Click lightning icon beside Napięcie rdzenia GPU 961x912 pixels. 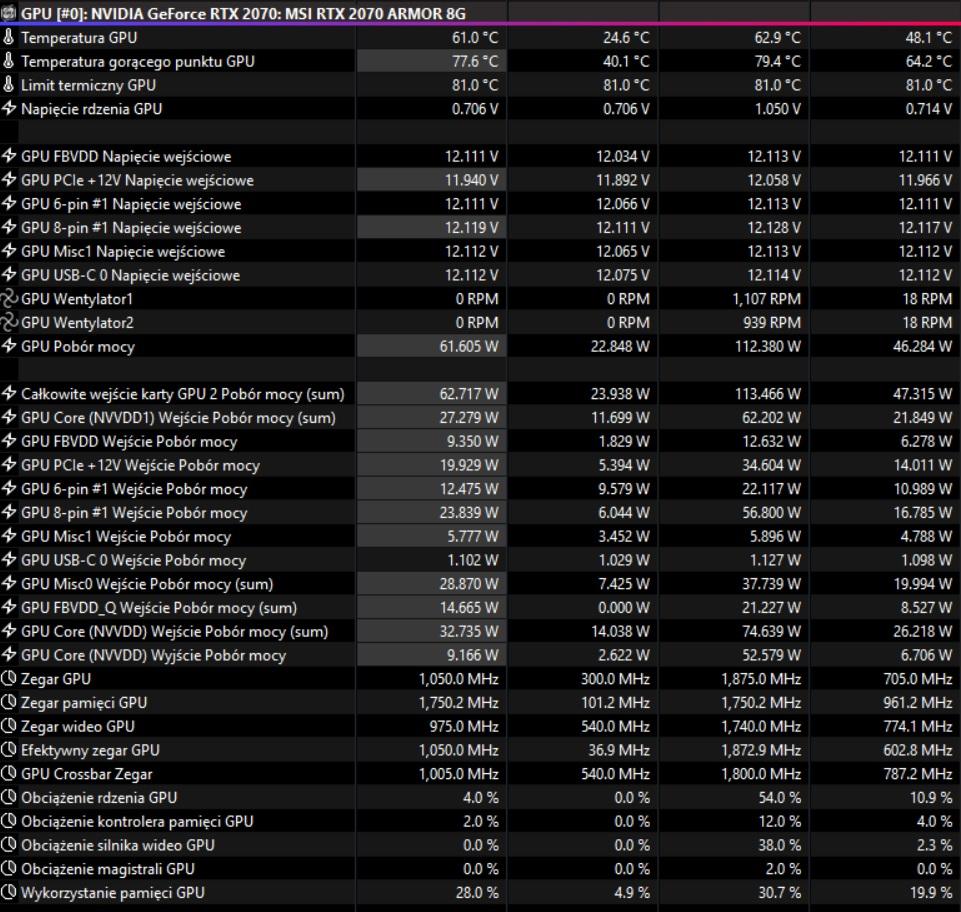[x=9, y=108]
